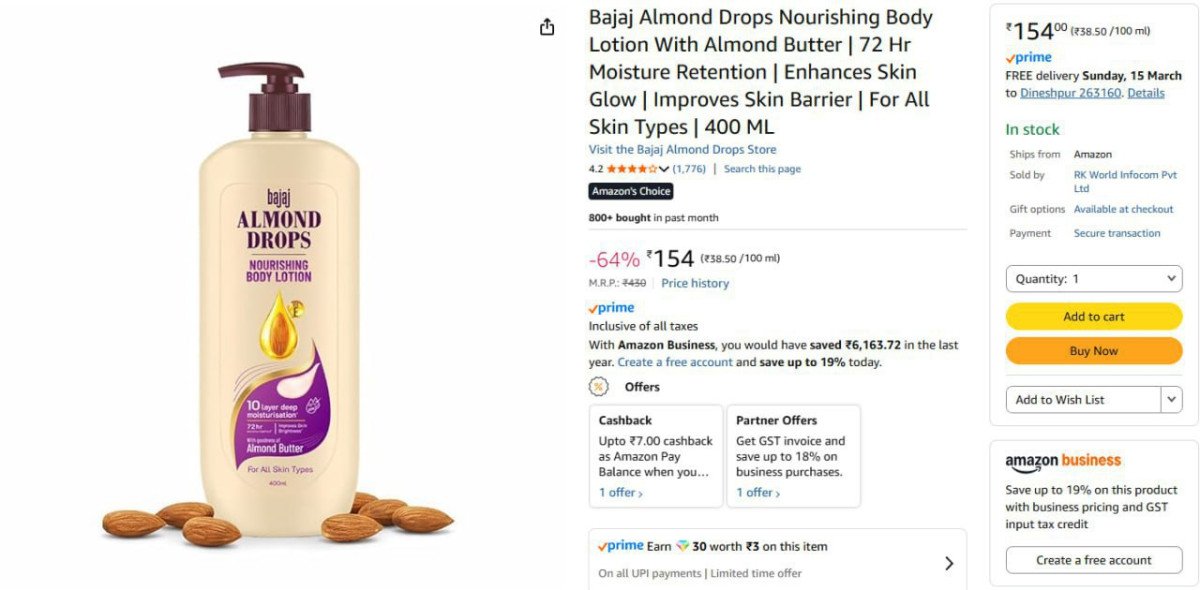Viewport: 1200px width, 590px height.
Task: Open the Prime Earn offer arrow
Action: coord(949,563)
